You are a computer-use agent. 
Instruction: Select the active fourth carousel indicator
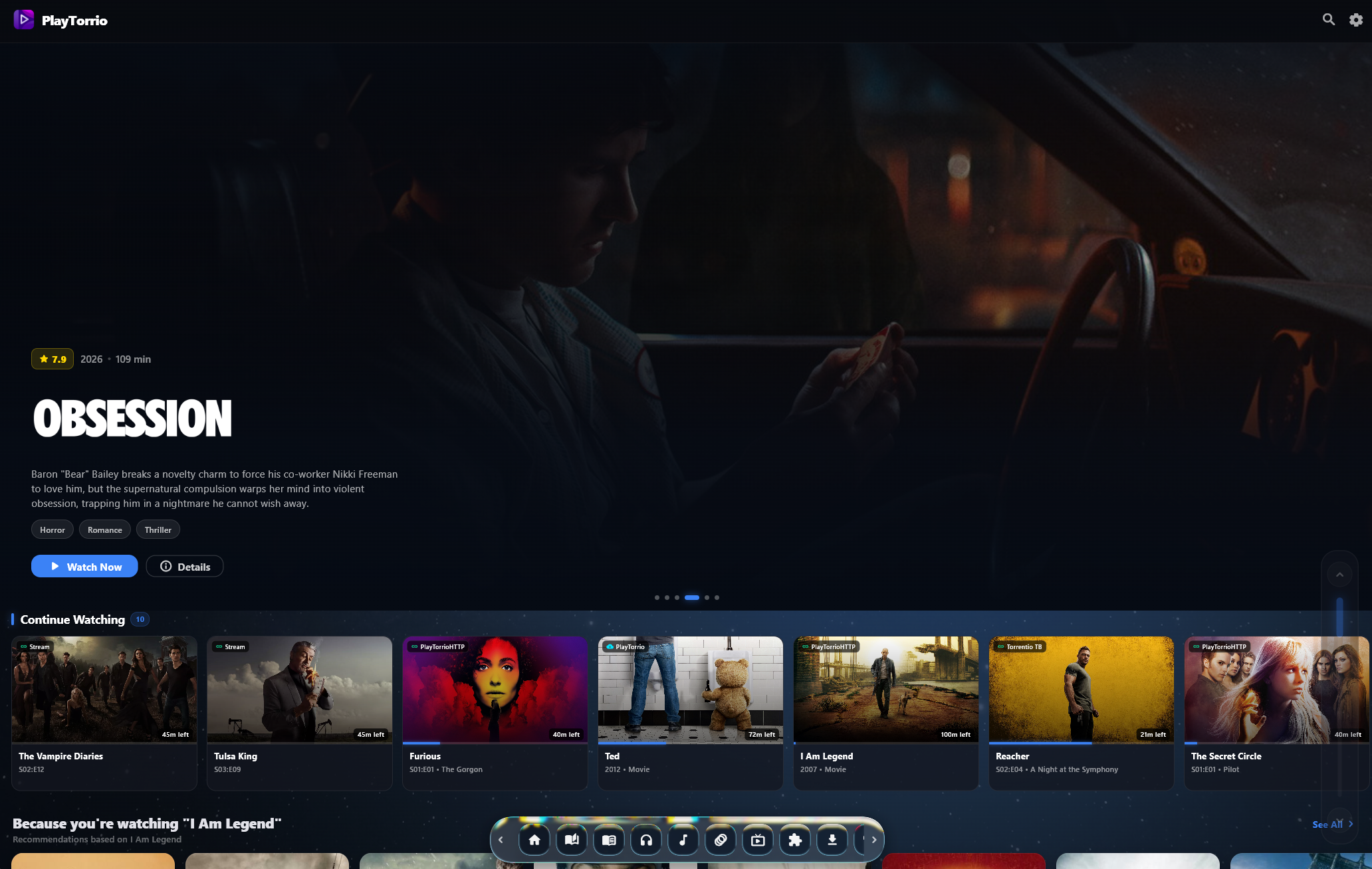pos(692,597)
